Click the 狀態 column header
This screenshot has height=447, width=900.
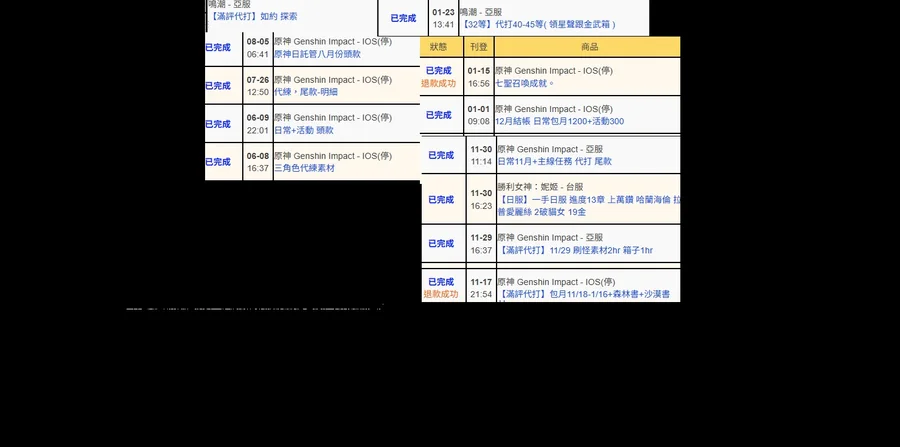point(439,47)
